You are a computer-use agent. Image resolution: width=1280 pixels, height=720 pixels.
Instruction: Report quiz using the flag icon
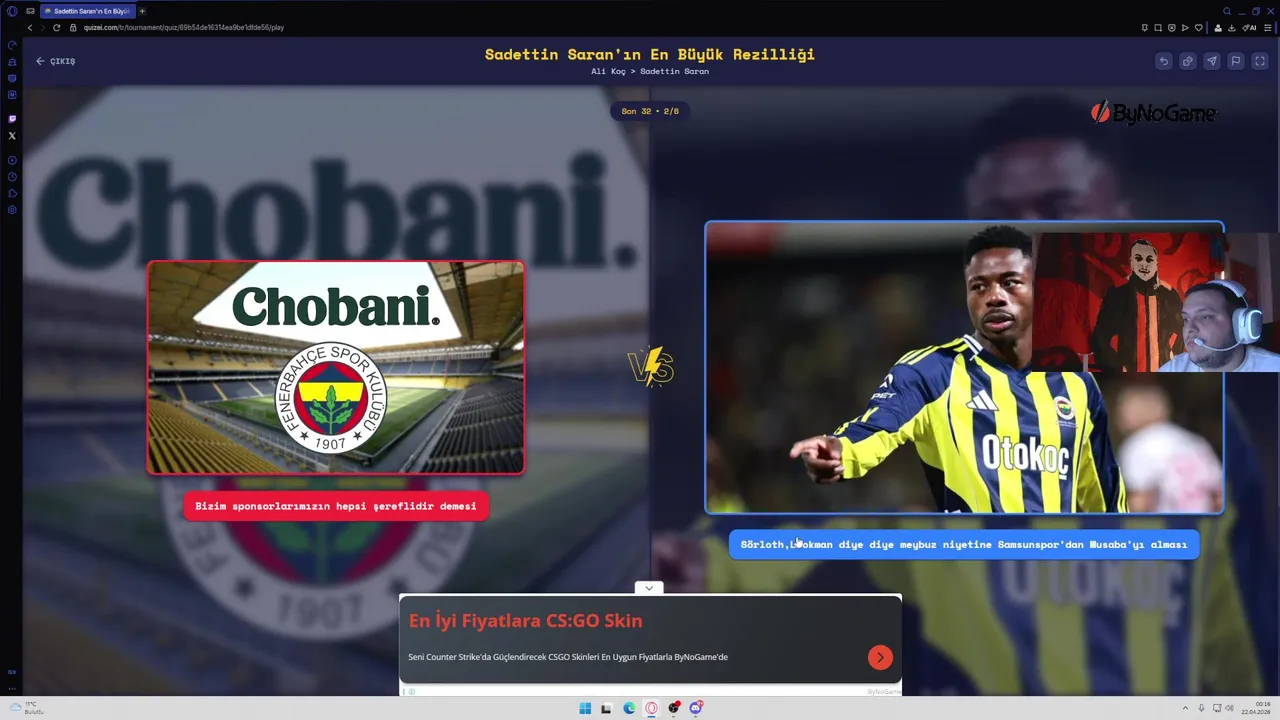[x=1236, y=61]
